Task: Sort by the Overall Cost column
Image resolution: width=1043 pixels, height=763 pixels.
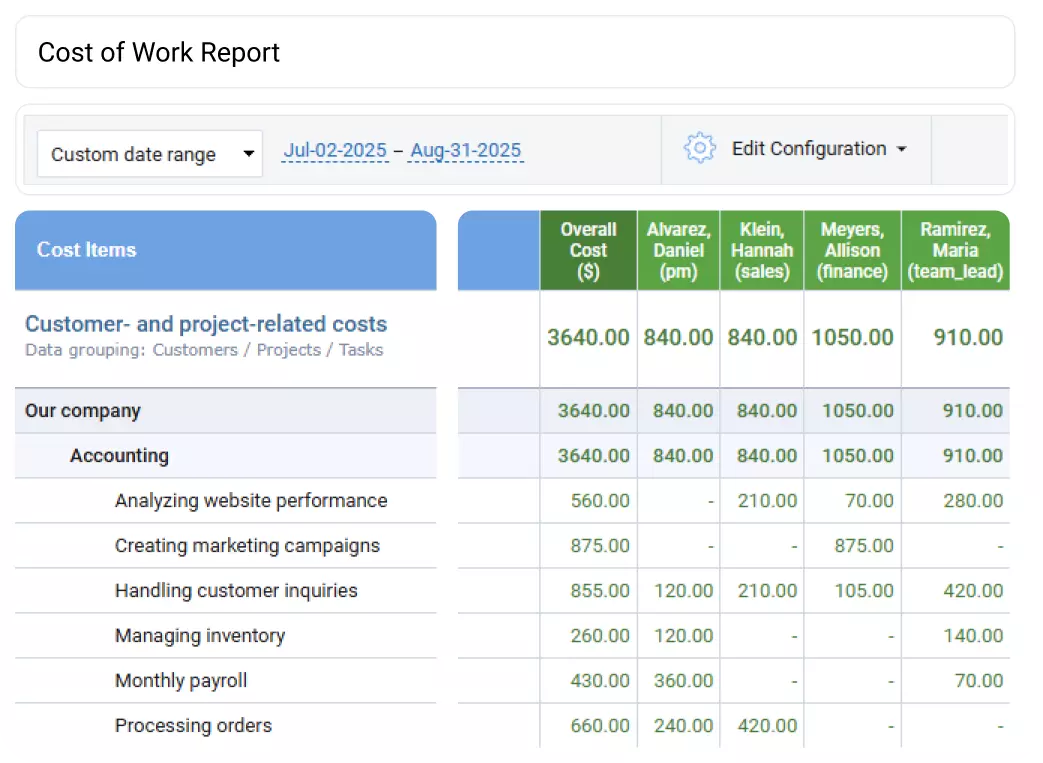Action: [588, 250]
